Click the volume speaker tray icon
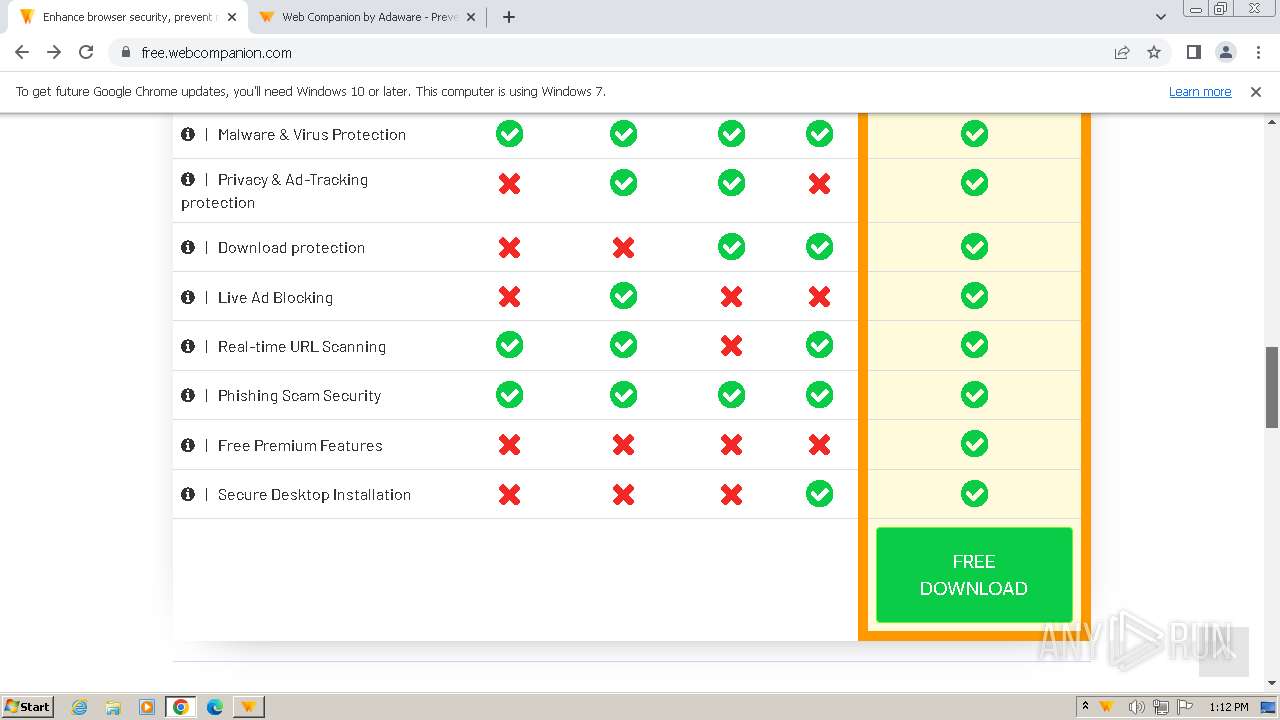The image size is (1280, 720). pyautogui.click(x=1136, y=707)
